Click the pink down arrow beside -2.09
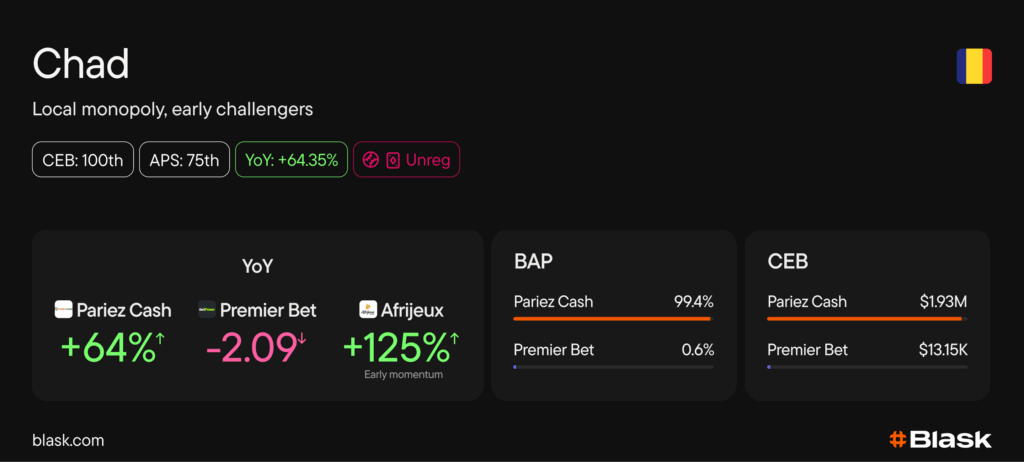Viewport: 1024px width, 462px height. coord(301,339)
